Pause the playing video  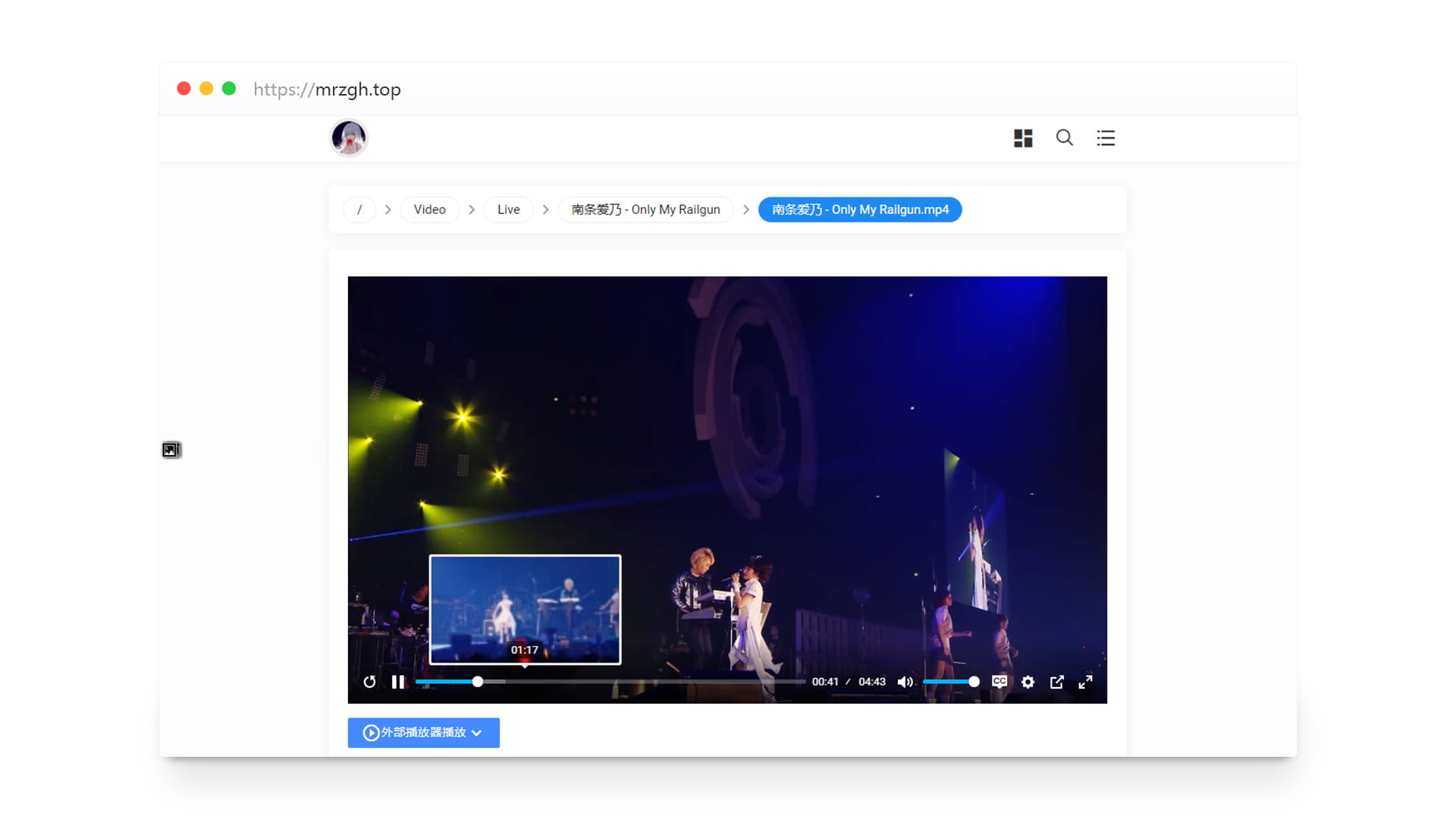(x=398, y=682)
